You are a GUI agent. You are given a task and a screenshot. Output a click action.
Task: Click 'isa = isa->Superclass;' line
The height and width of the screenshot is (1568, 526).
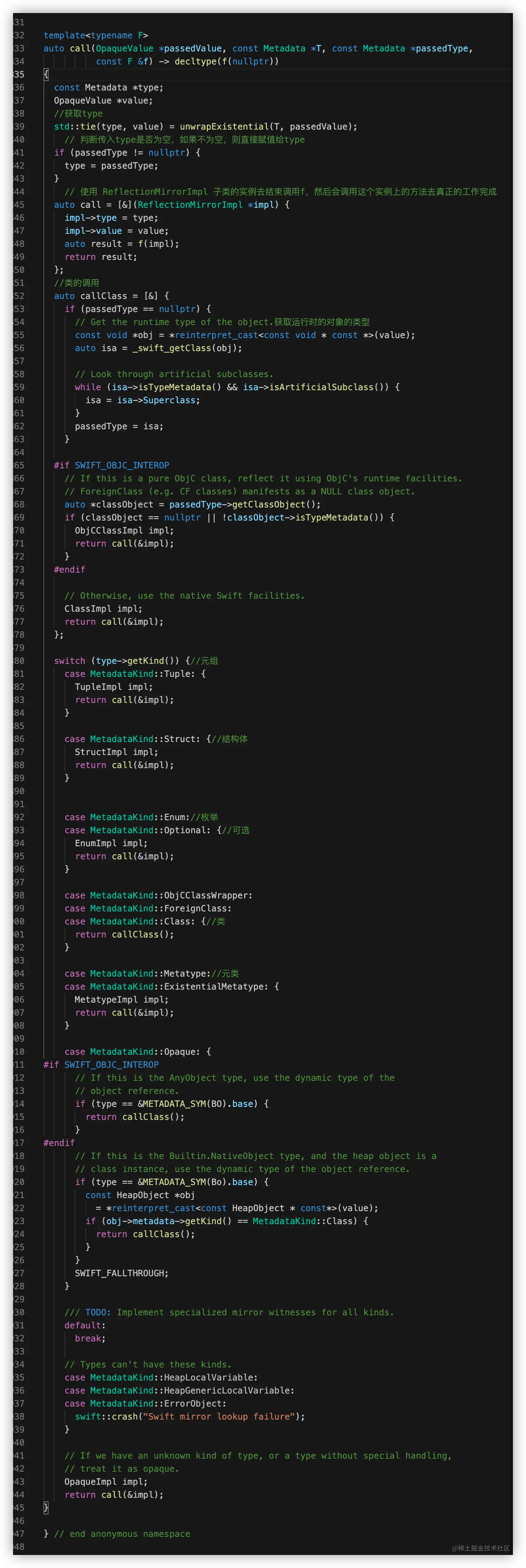point(143,401)
